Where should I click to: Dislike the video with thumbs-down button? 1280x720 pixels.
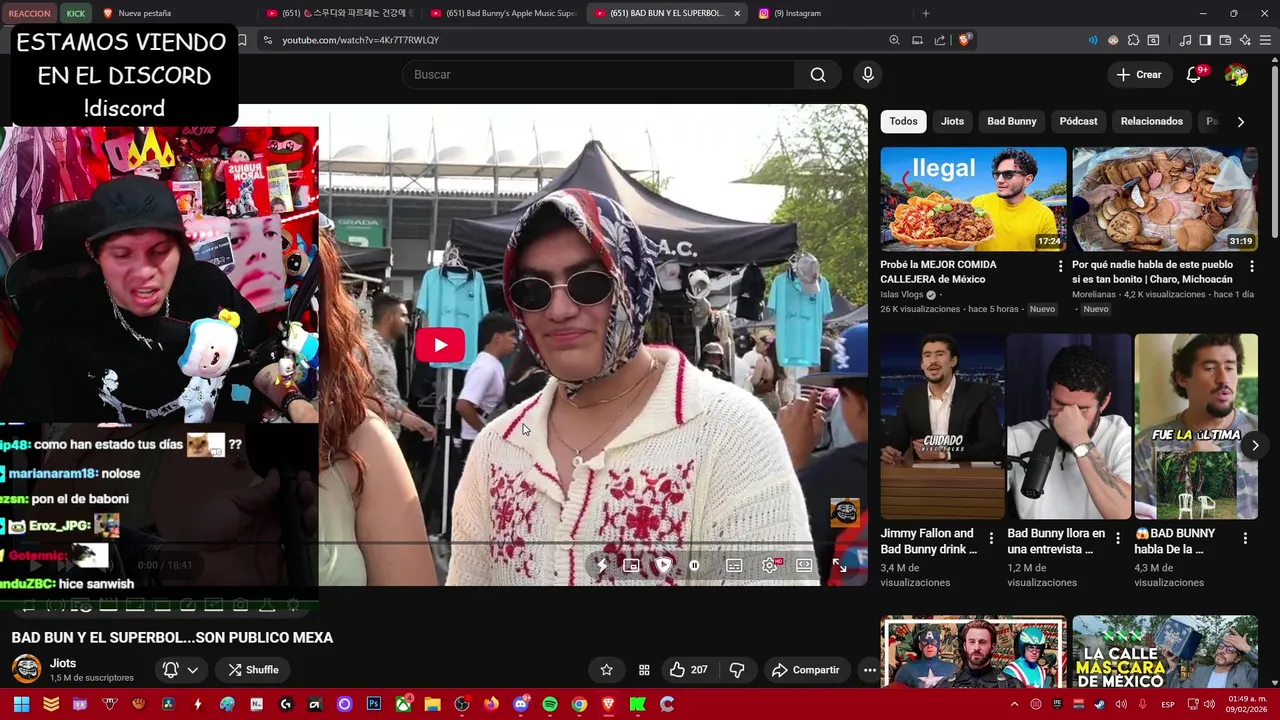[x=738, y=670]
